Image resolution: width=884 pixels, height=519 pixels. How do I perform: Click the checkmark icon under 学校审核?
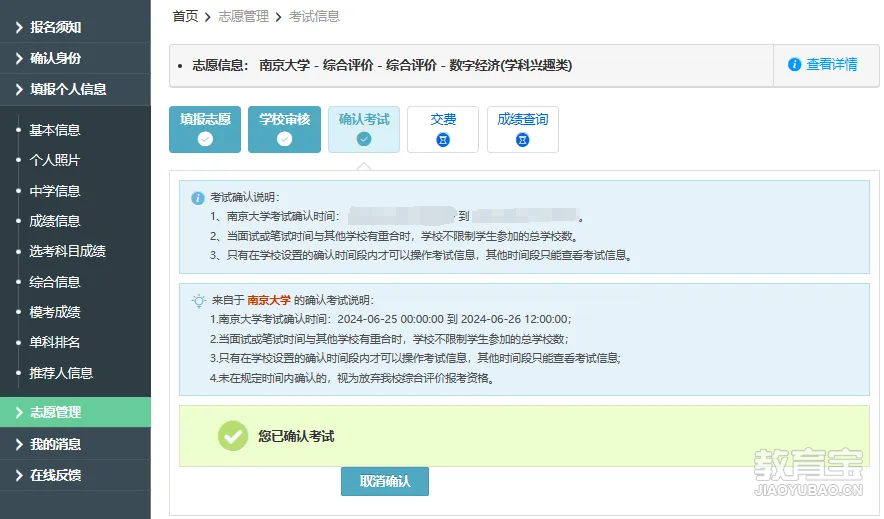pyautogui.click(x=285, y=139)
